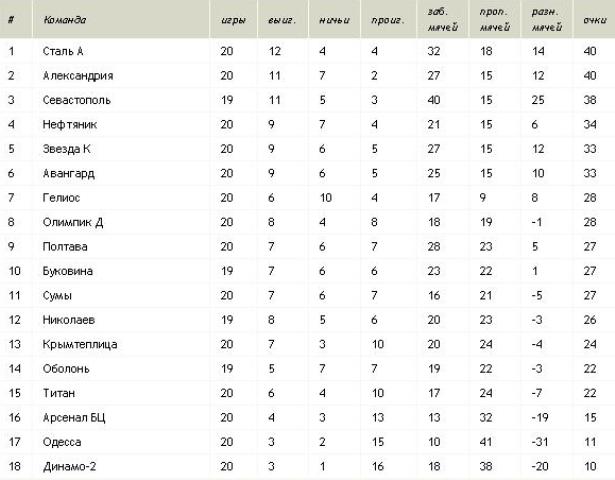This screenshot has height=480, width=615.
Task: Click the разн. мячей column header
Action: coord(547,20)
